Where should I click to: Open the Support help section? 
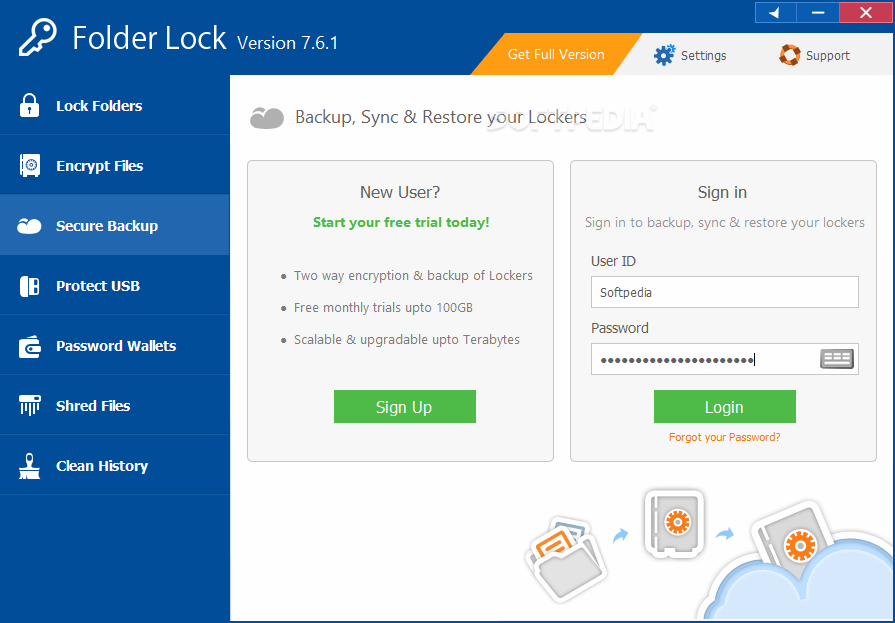815,56
